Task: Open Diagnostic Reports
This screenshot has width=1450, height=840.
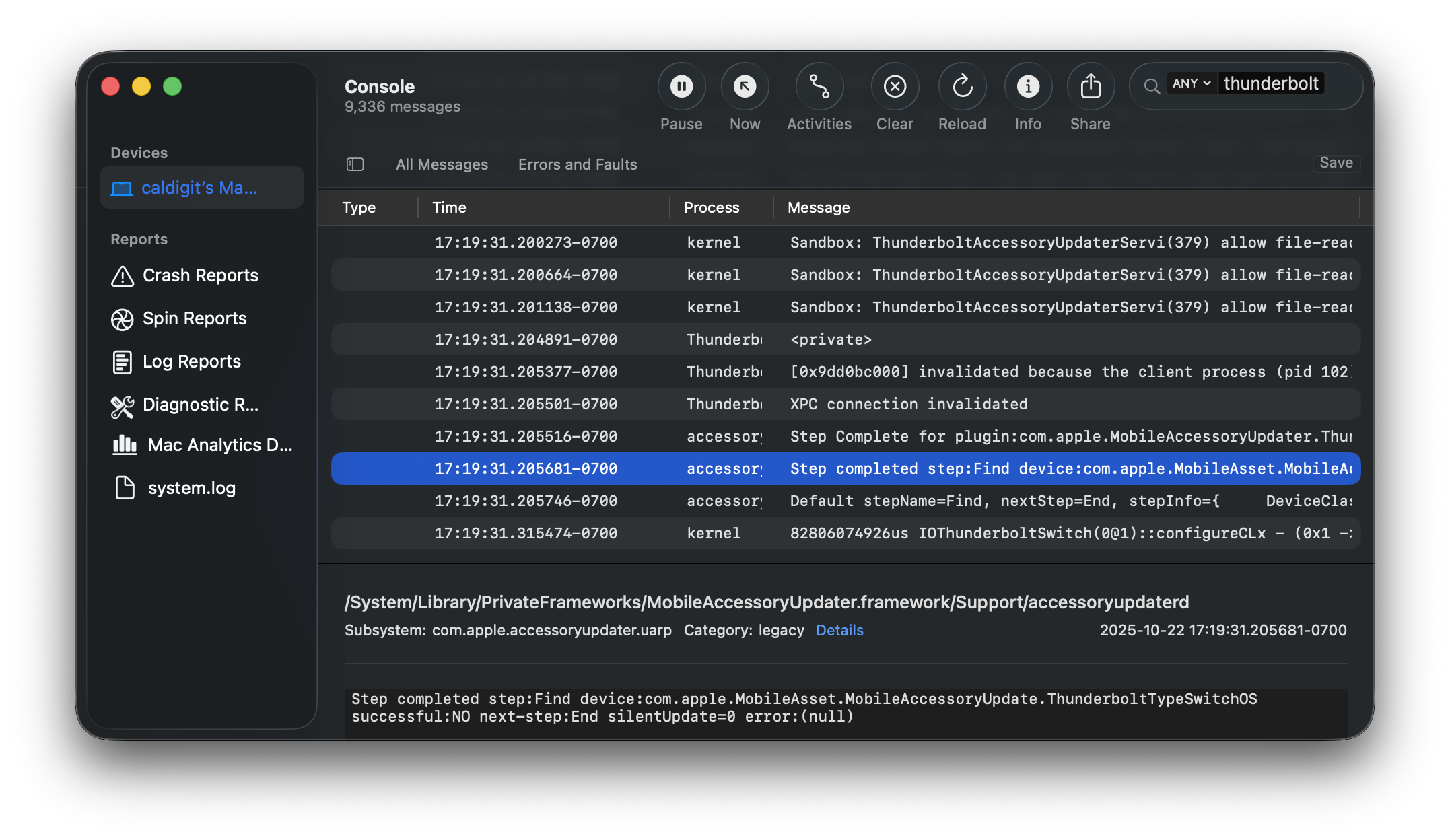Action: 200,405
